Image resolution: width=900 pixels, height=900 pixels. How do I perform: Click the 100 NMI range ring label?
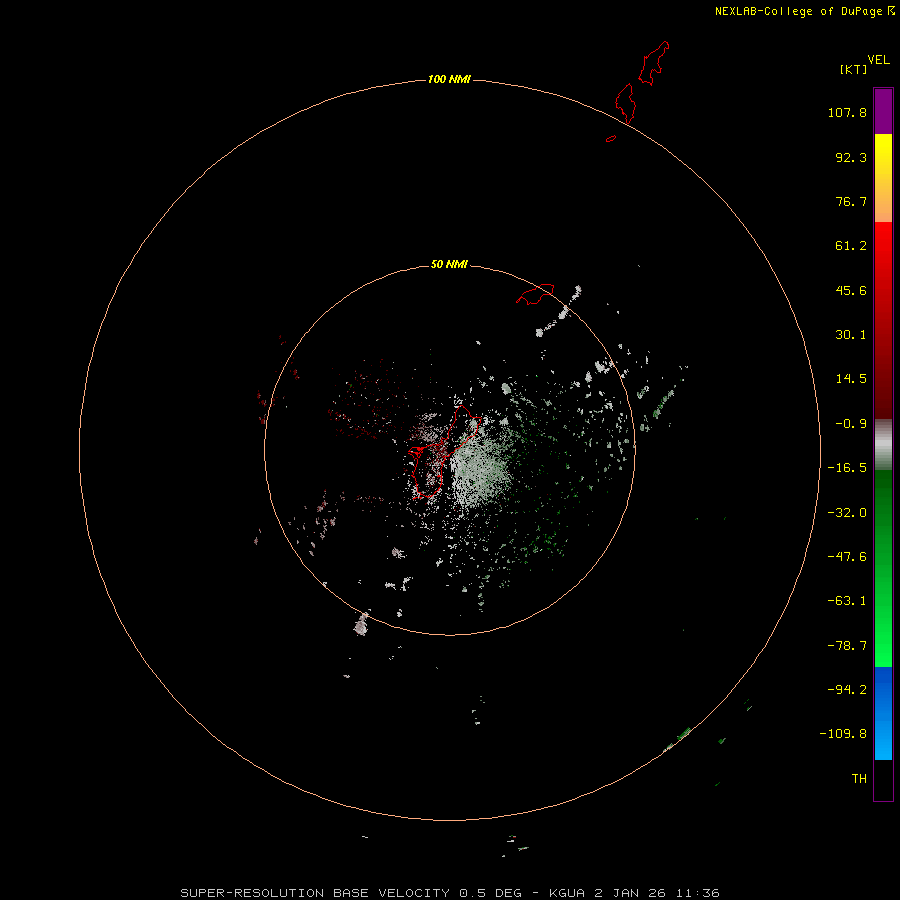(x=449, y=79)
